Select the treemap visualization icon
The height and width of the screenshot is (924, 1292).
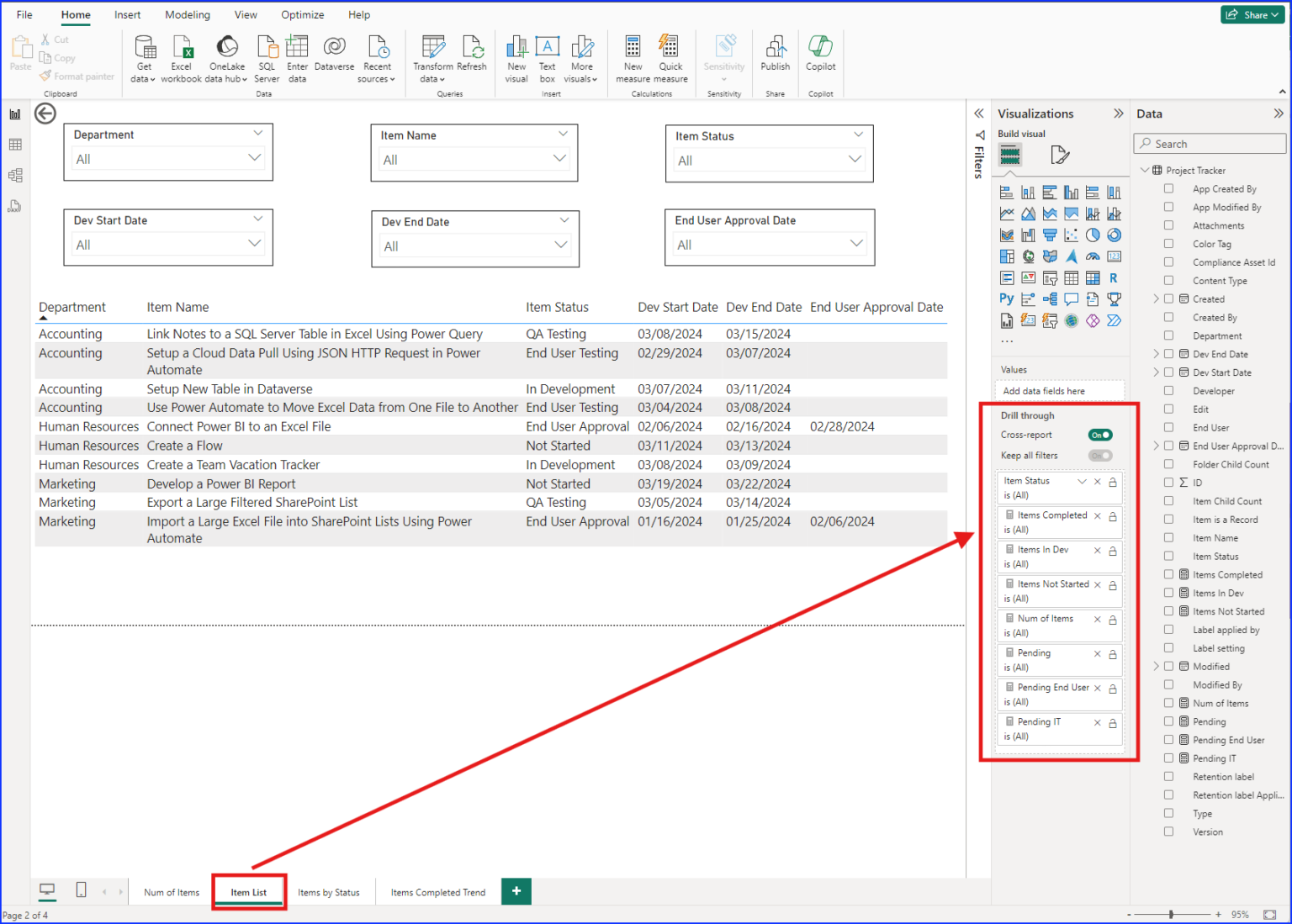pos(1007,256)
